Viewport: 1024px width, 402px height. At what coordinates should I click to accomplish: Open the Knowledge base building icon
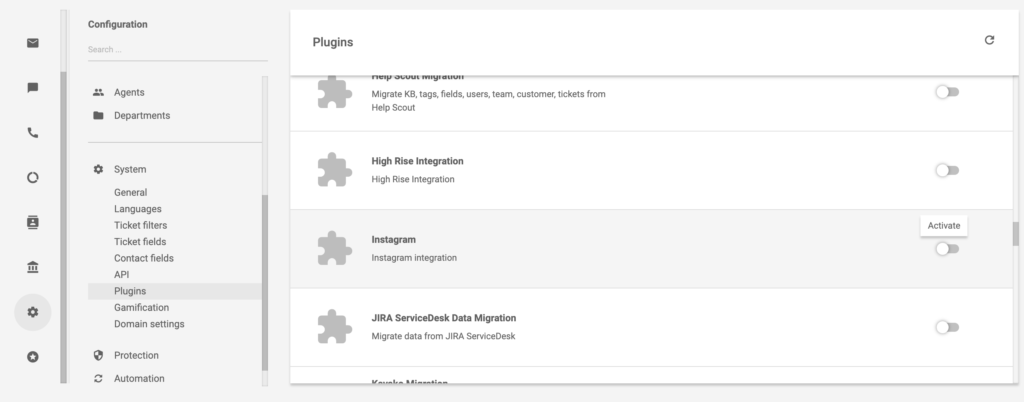(x=33, y=267)
